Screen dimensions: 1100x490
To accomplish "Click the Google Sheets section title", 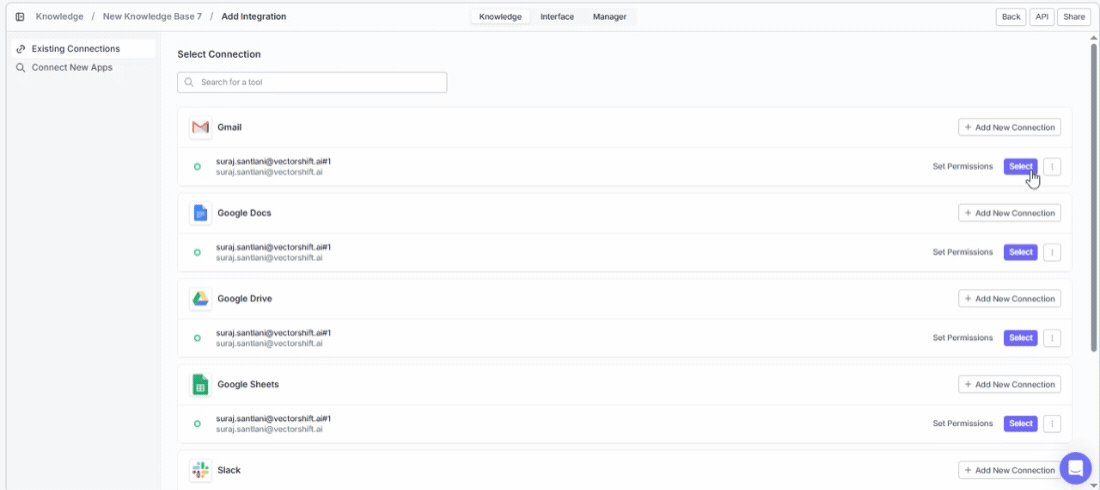I will (248, 385).
